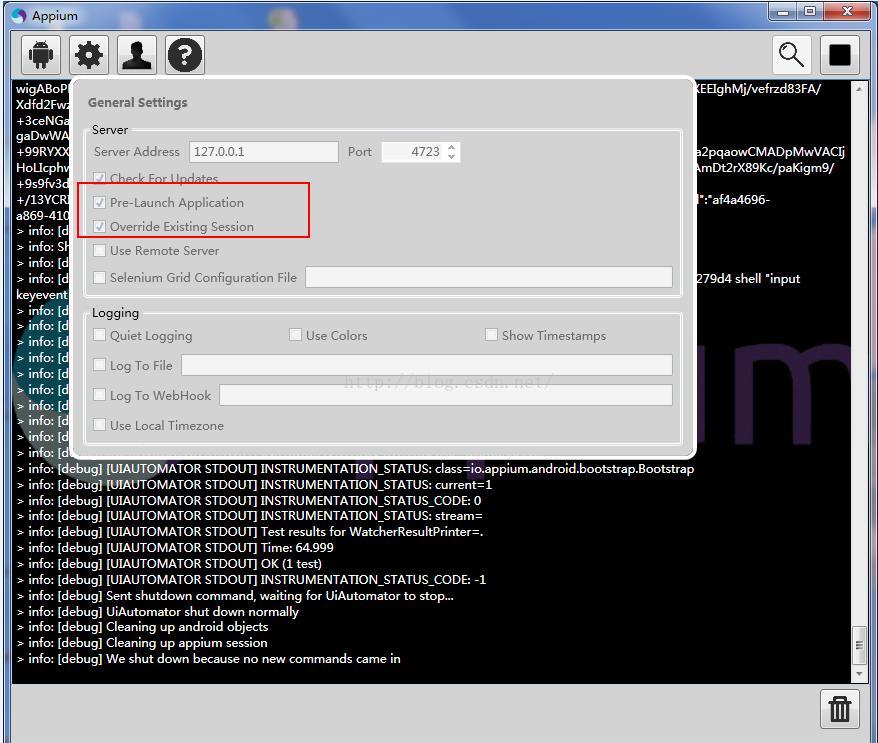Click log line 'Cleaning up appium session'

pyautogui.click(x=142, y=643)
